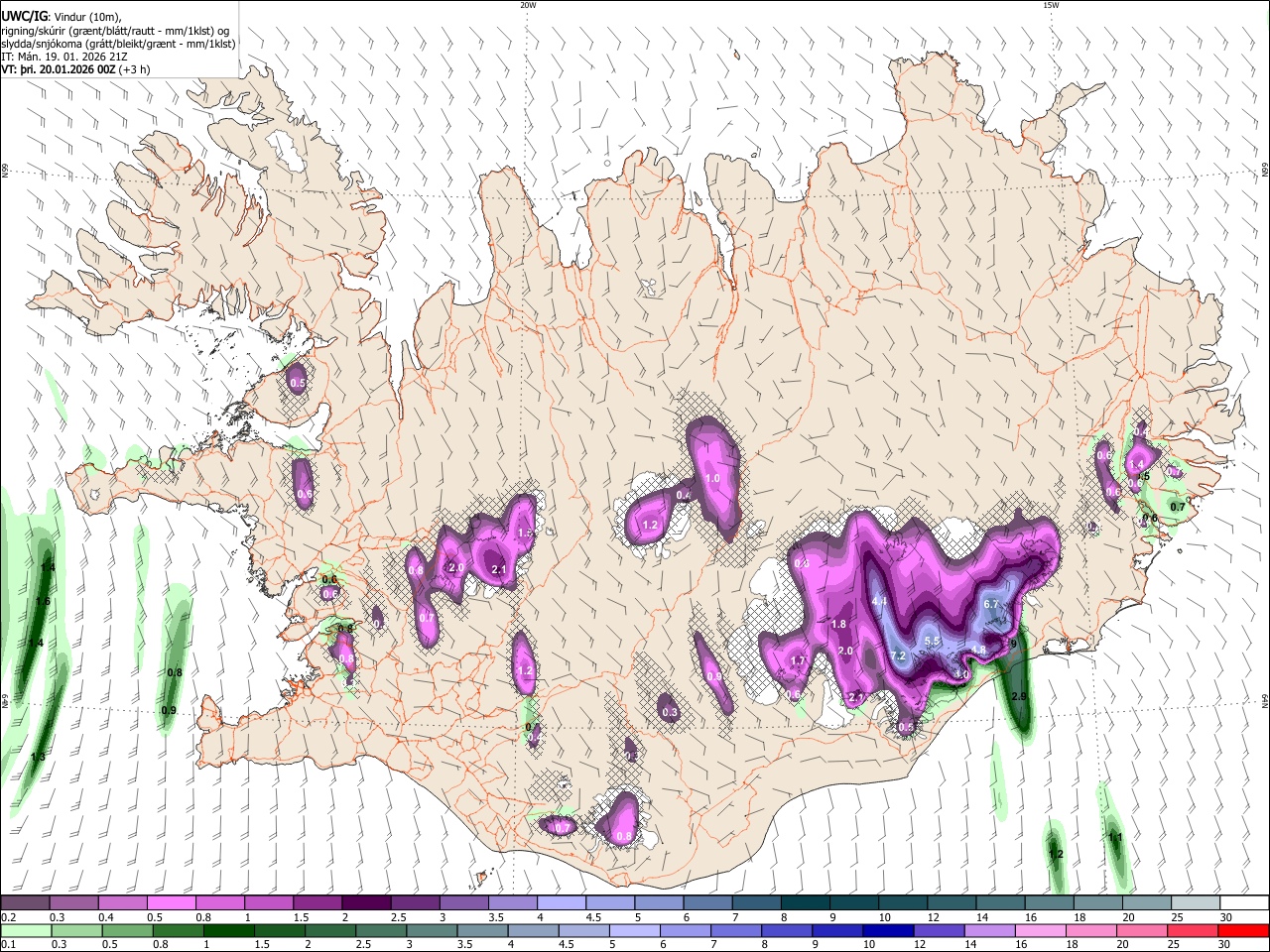
Task: Click the dark teal 8 swatch in snow legend
Action: (806, 903)
